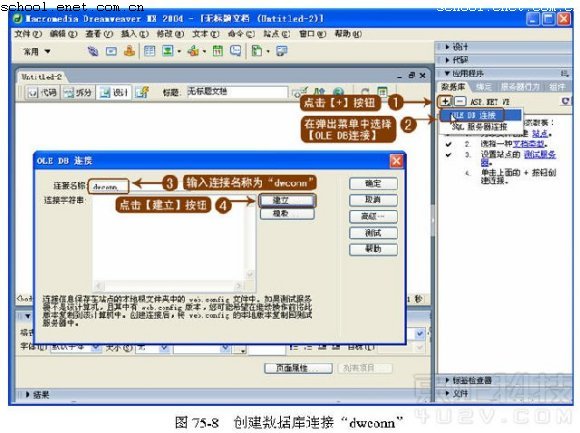This screenshot has height=433, width=580.
Task: Open the 查看(V) menu
Action: tap(99, 34)
